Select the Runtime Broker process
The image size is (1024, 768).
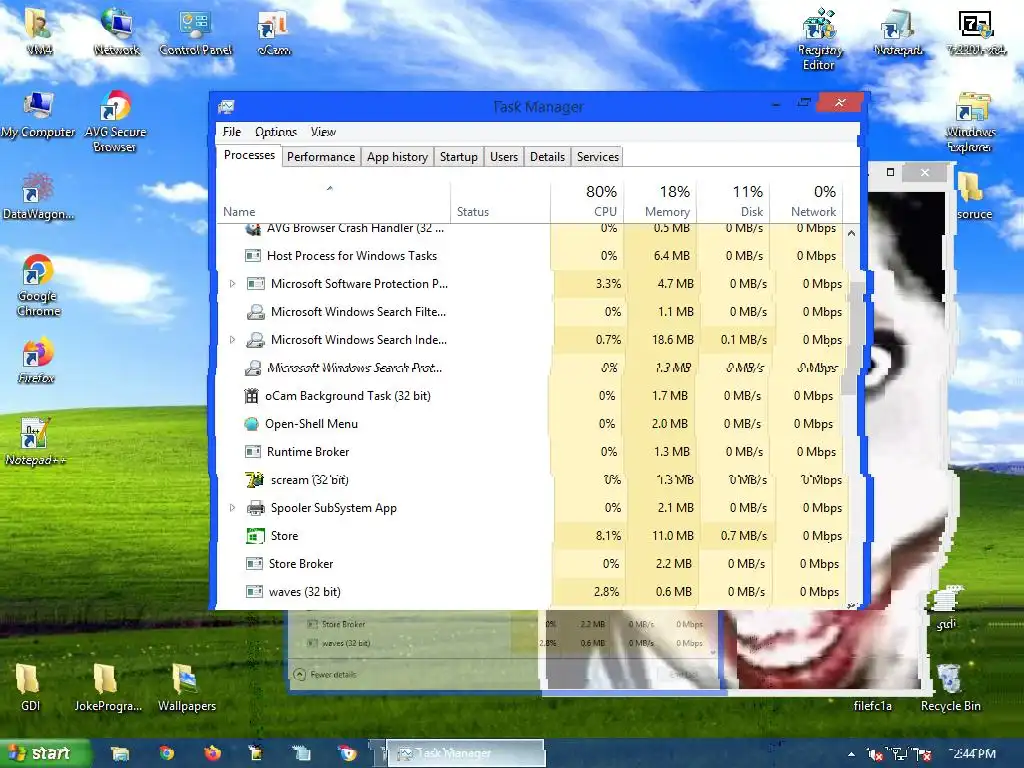pos(530,452)
